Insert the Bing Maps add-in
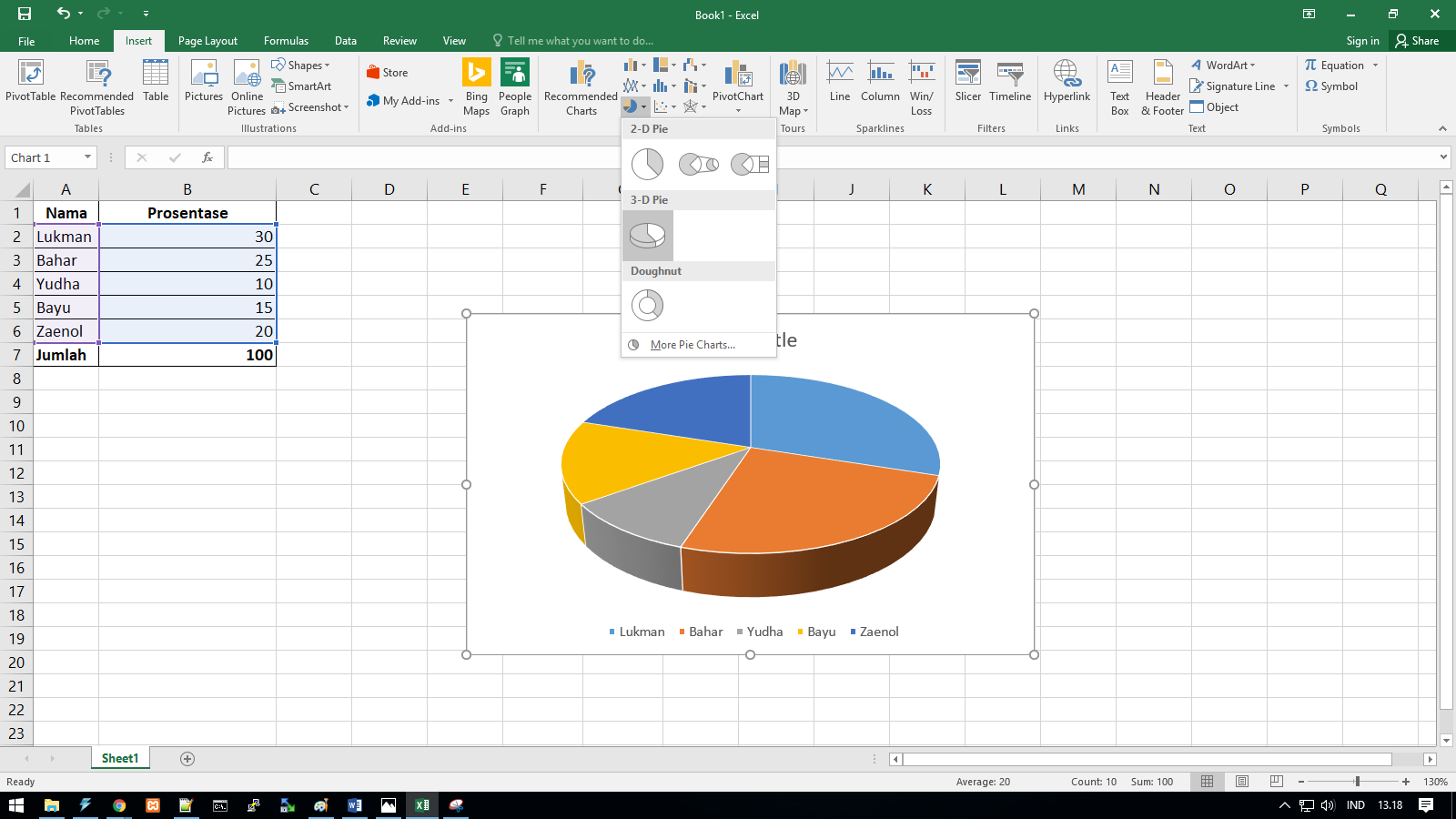Screen dimensions: 1456x819 click(476, 86)
